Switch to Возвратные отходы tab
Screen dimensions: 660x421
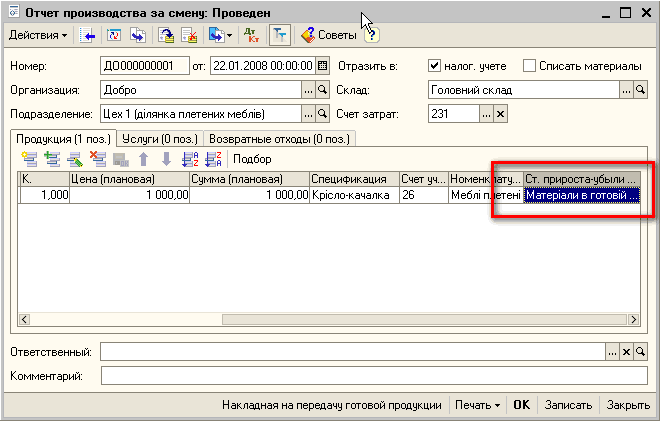(x=280, y=138)
